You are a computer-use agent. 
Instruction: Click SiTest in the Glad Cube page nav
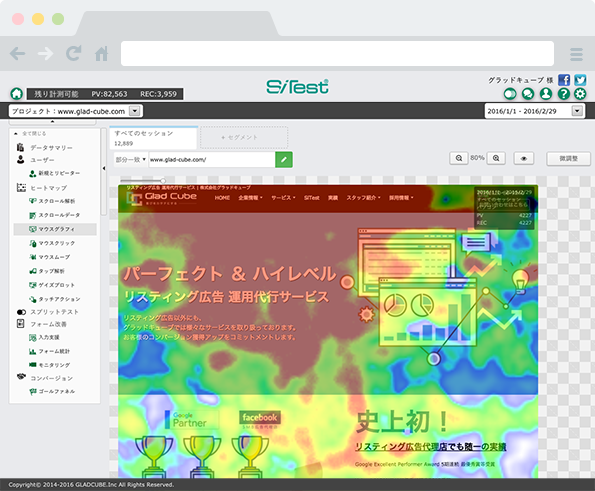click(312, 198)
